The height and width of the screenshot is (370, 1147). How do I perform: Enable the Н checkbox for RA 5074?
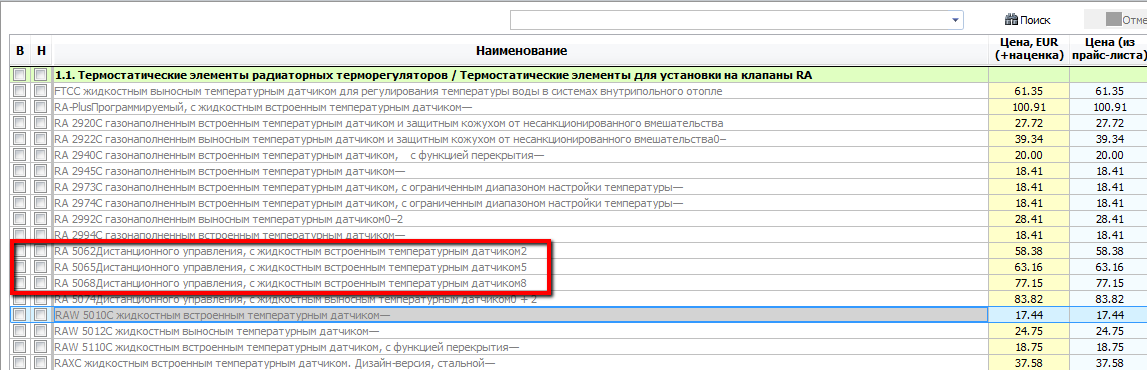coord(41,299)
